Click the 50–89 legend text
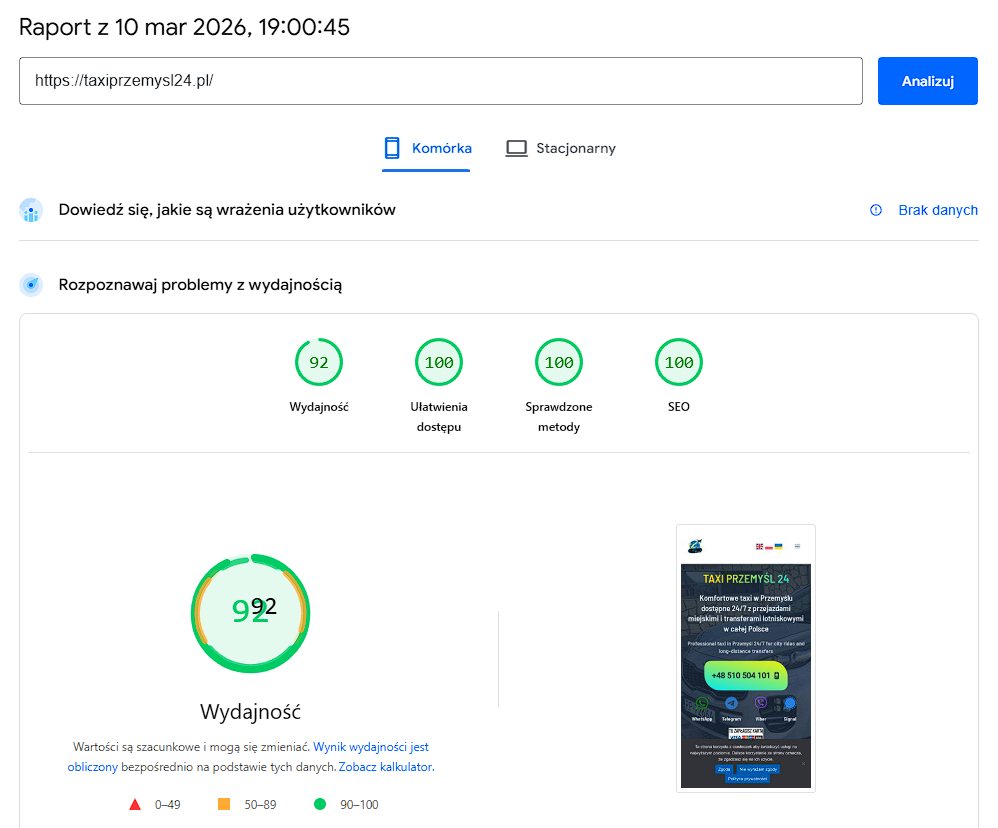This screenshot has height=828, width=998. [x=260, y=804]
